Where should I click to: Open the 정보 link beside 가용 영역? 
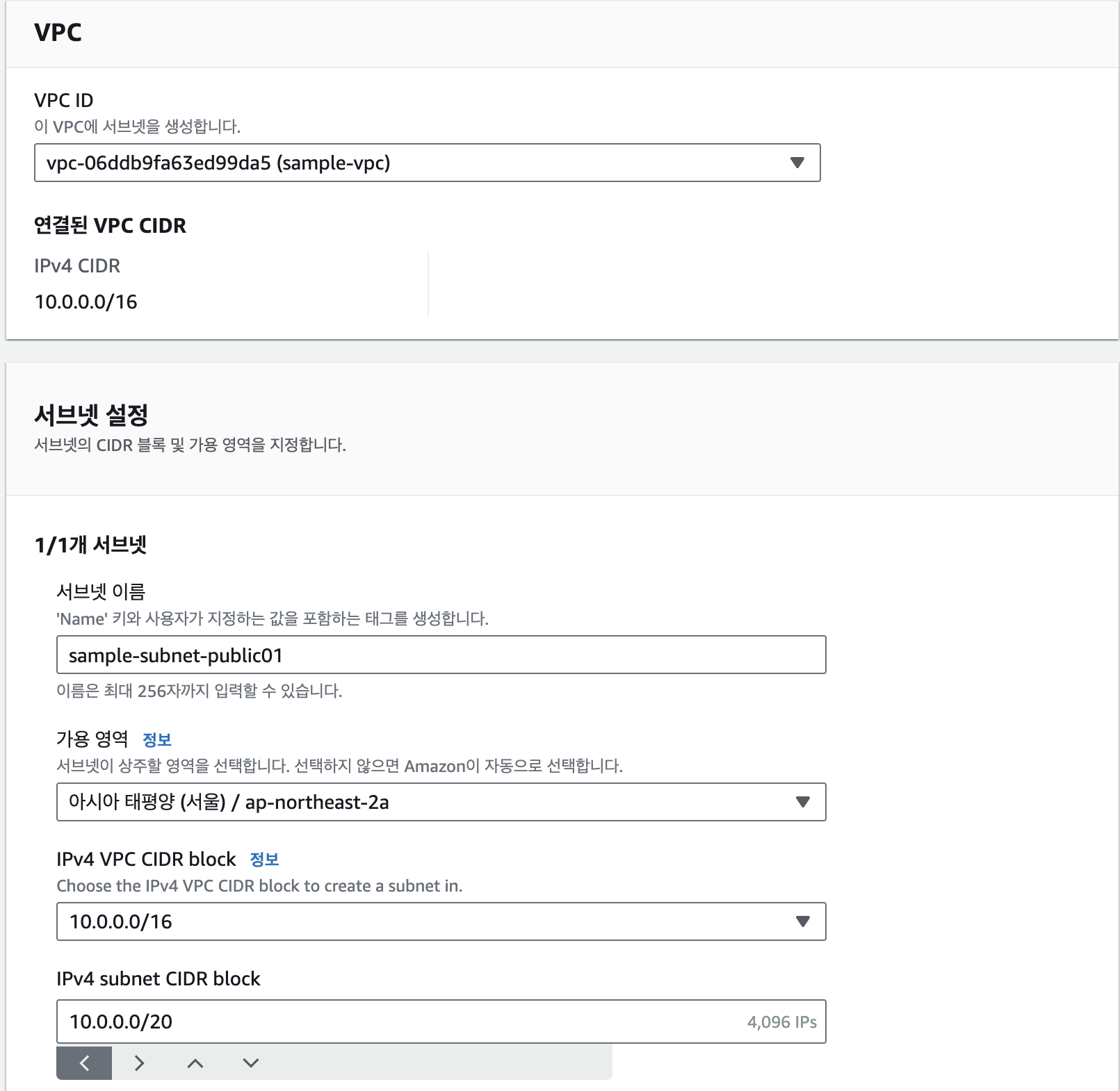[156, 739]
